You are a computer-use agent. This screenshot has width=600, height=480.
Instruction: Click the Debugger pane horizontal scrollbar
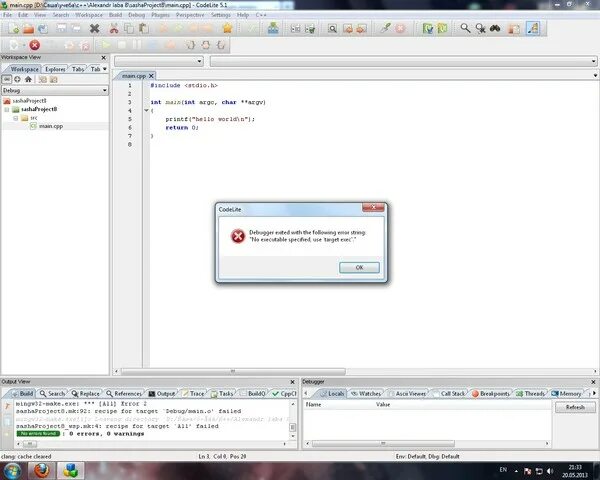[x=383, y=444]
